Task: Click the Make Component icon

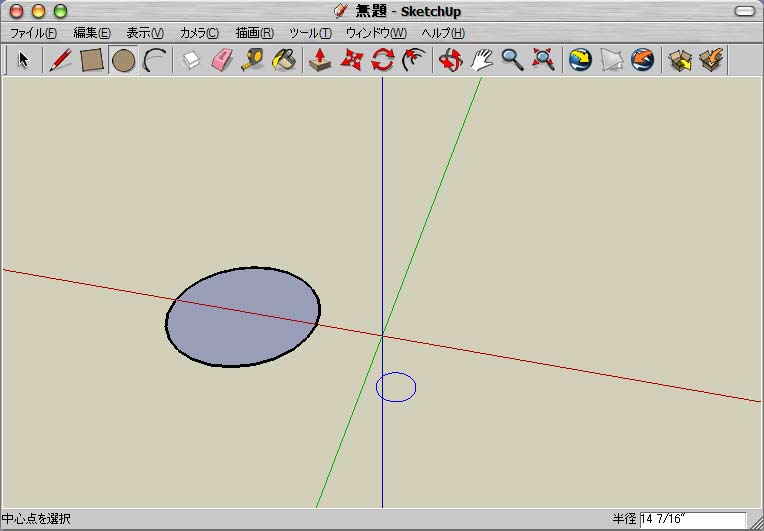Action: (191, 60)
